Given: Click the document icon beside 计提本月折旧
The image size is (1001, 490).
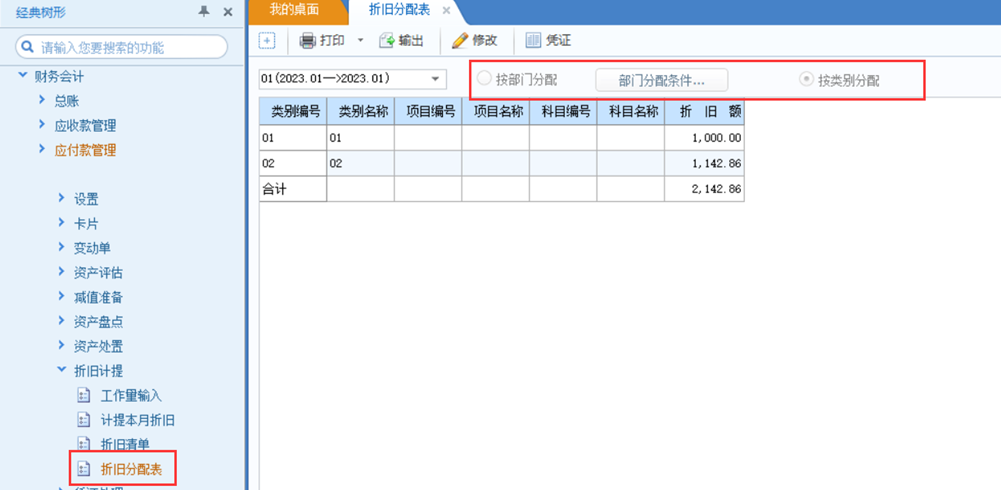Looking at the screenshot, I should pyautogui.click(x=83, y=420).
